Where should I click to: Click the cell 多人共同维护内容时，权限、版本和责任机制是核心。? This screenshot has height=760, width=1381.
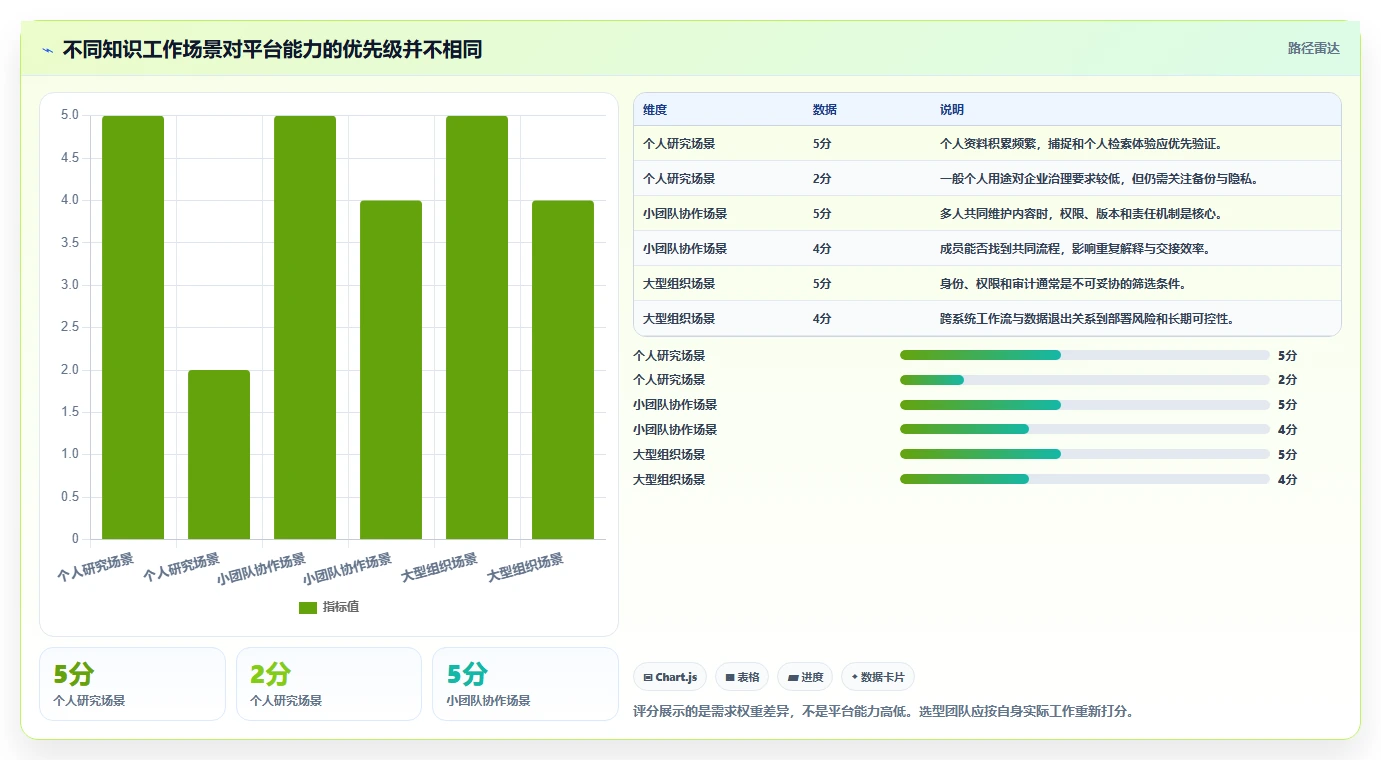click(1081, 214)
